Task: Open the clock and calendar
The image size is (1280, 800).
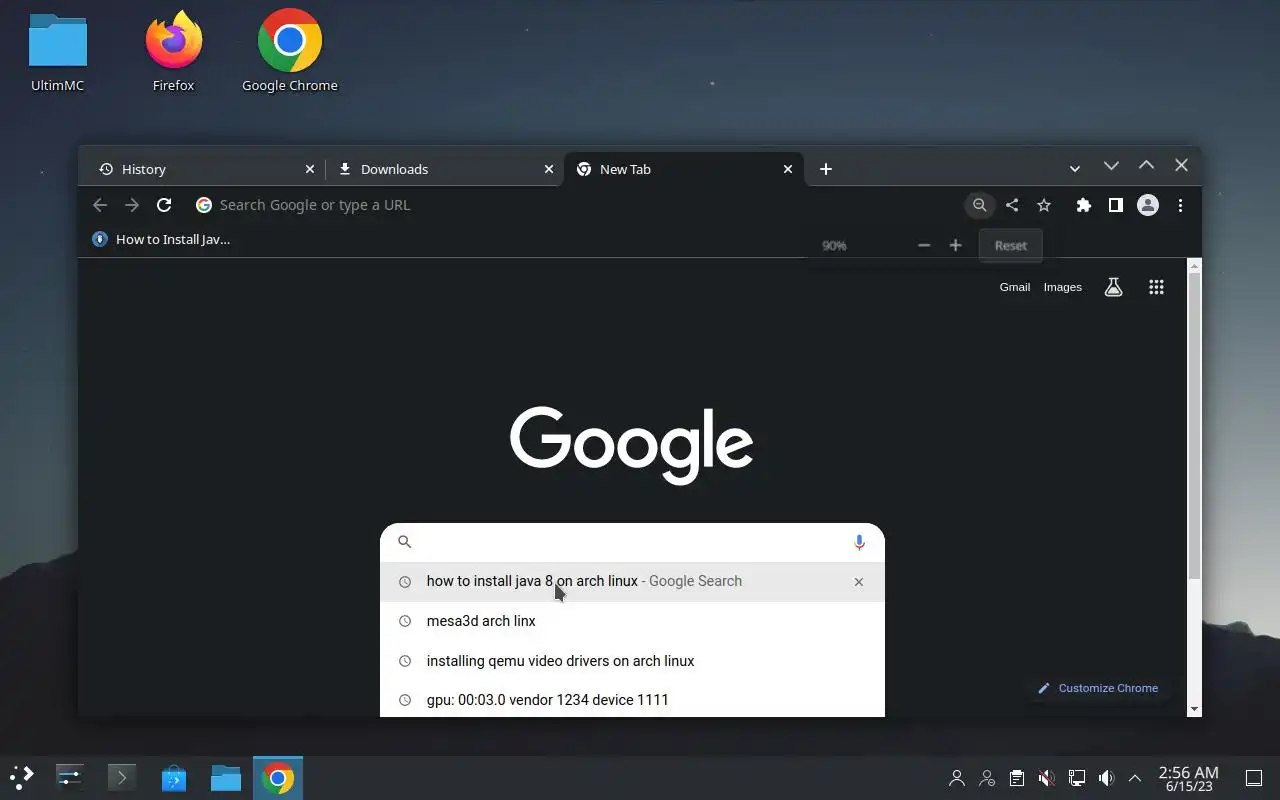Action: (1188, 778)
